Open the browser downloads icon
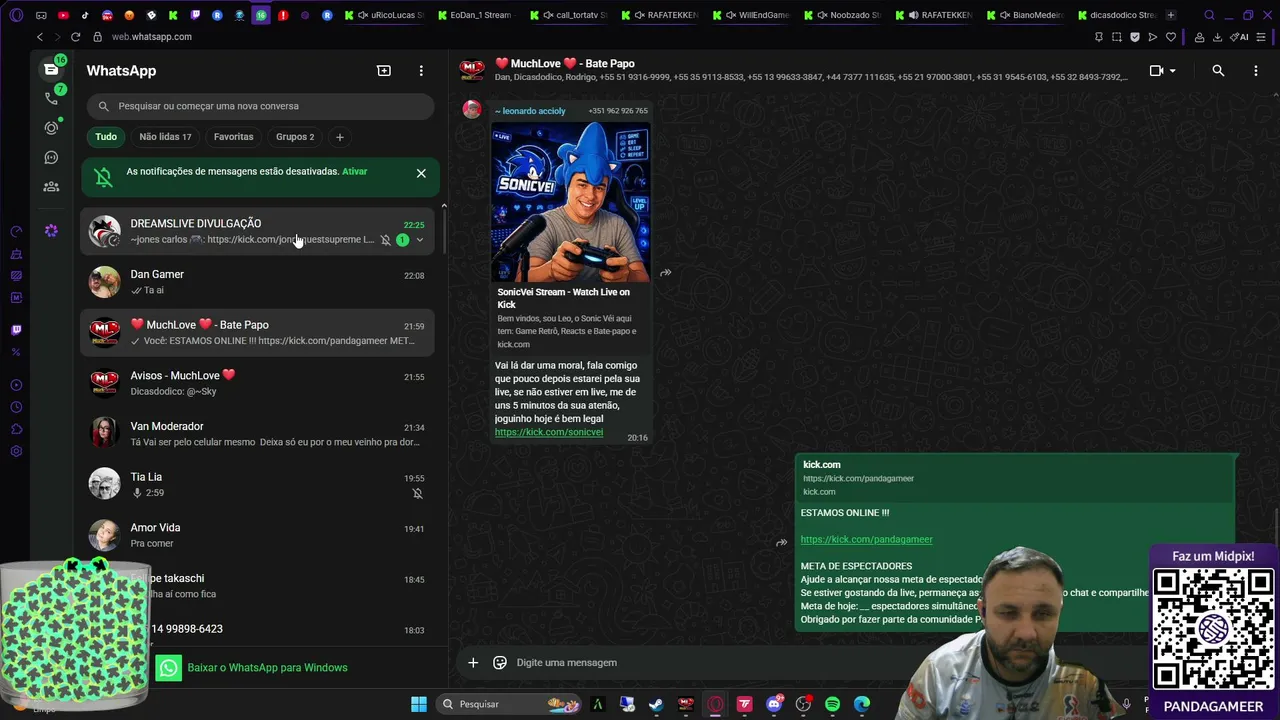This screenshot has width=1280, height=720. pyautogui.click(x=1217, y=37)
